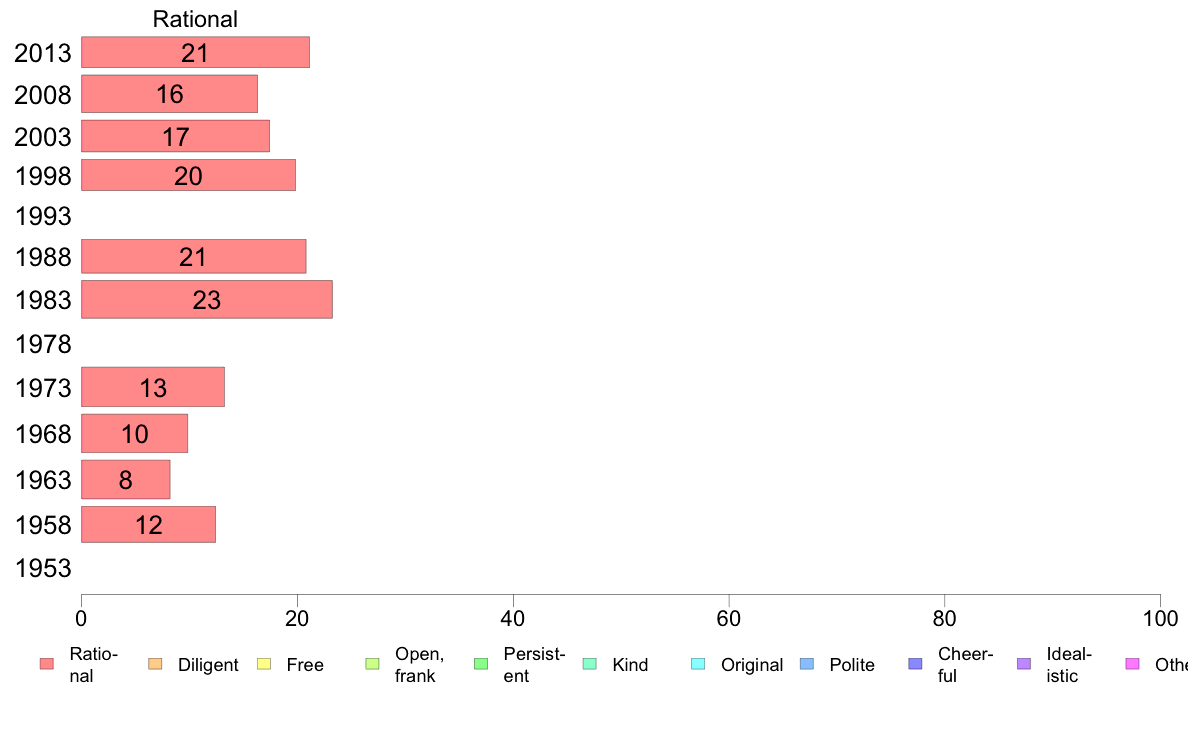Click the Cheerful legend swatch
1188x736 pixels.
coord(915,664)
